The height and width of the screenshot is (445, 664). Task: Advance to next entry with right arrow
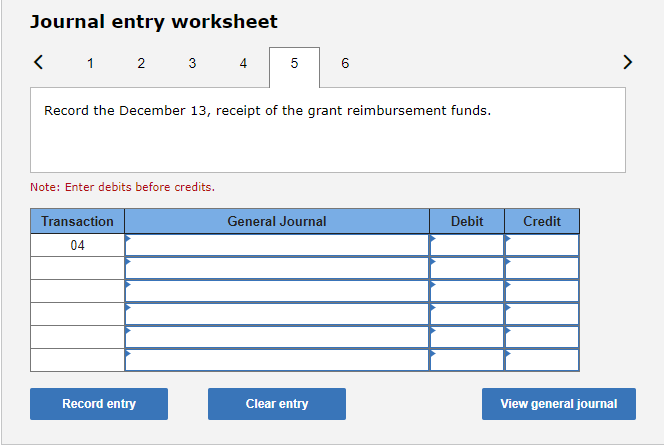628,62
